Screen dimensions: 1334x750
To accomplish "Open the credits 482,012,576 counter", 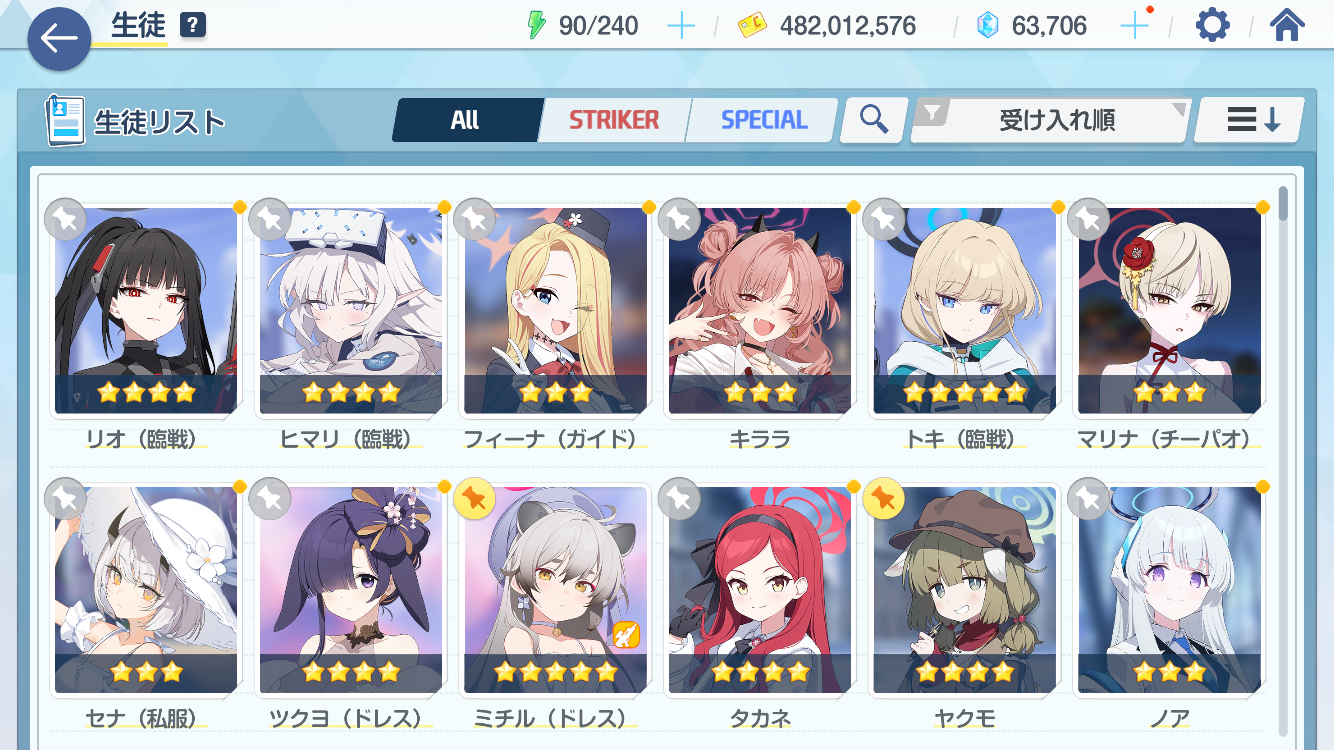I will click(827, 26).
